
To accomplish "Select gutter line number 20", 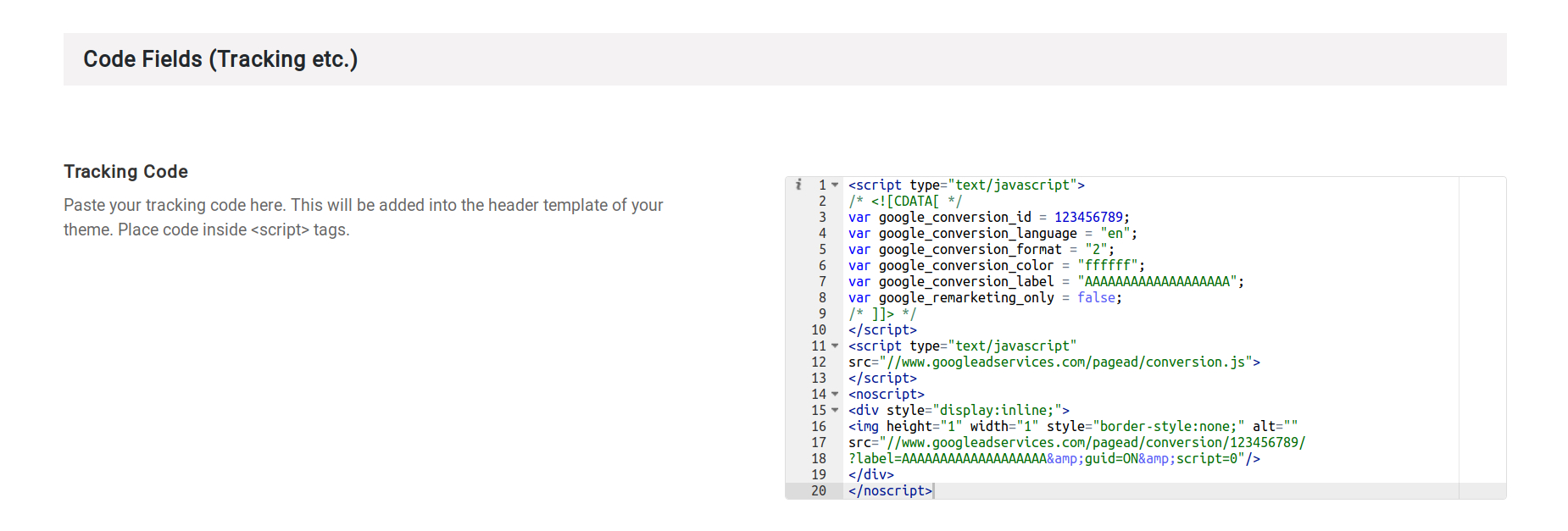I will (818, 490).
